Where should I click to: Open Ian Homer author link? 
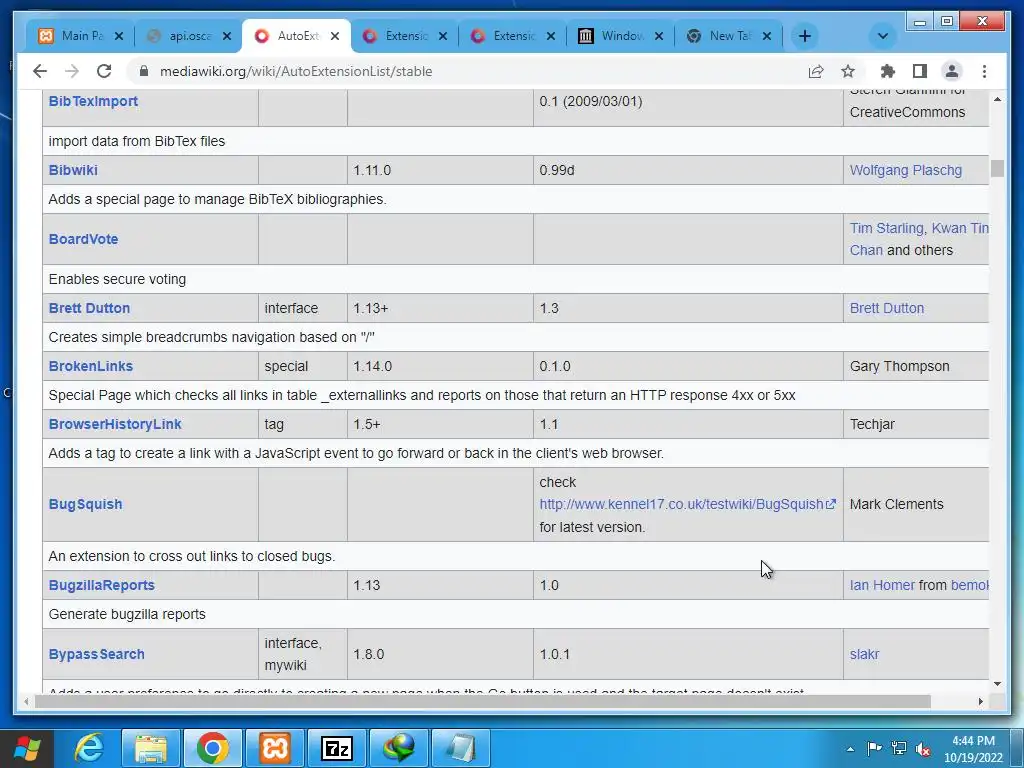tap(882, 585)
